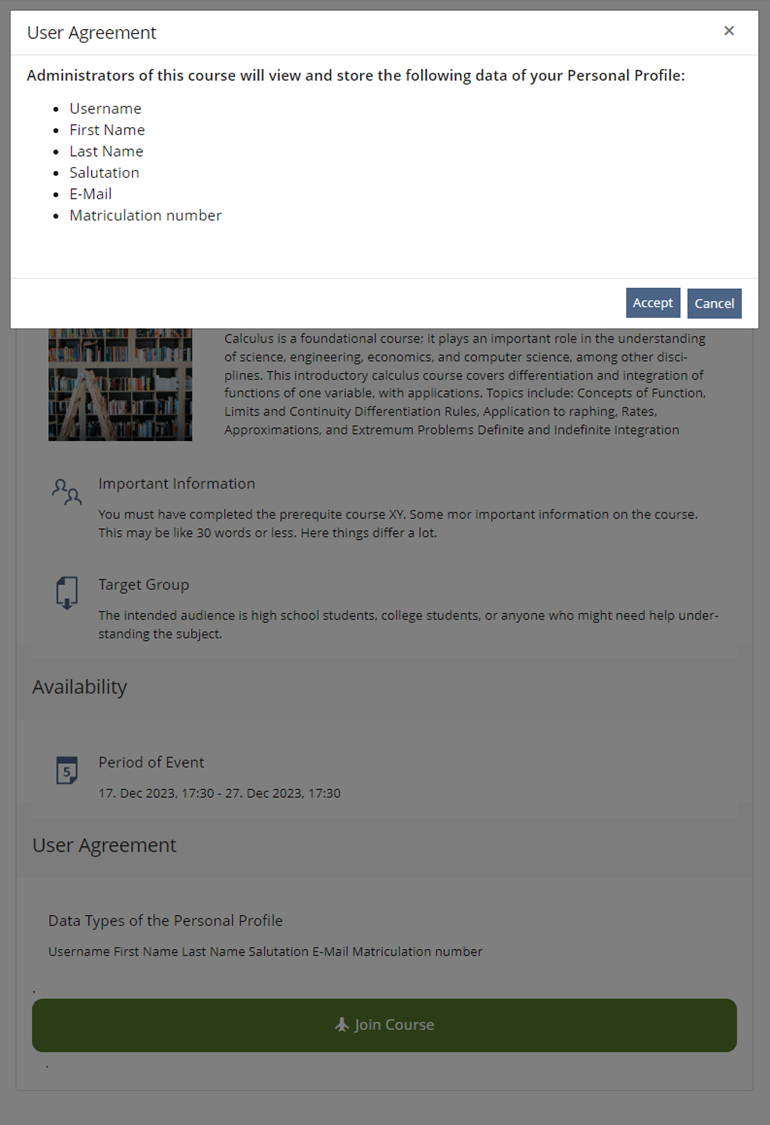Image resolution: width=770 pixels, height=1125 pixels.
Task: Click the Target Group heading text
Action: coord(143,585)
